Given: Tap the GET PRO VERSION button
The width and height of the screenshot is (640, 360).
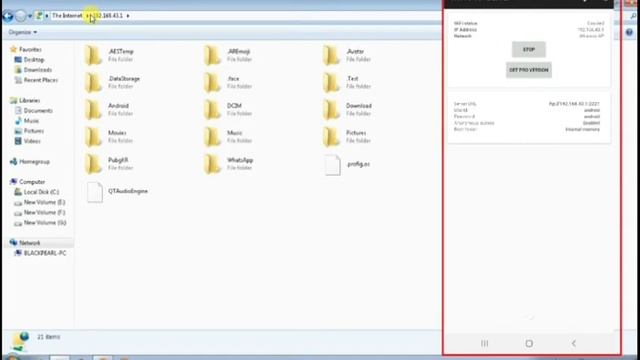Looking at the screenshot, I should click(529, 70).
